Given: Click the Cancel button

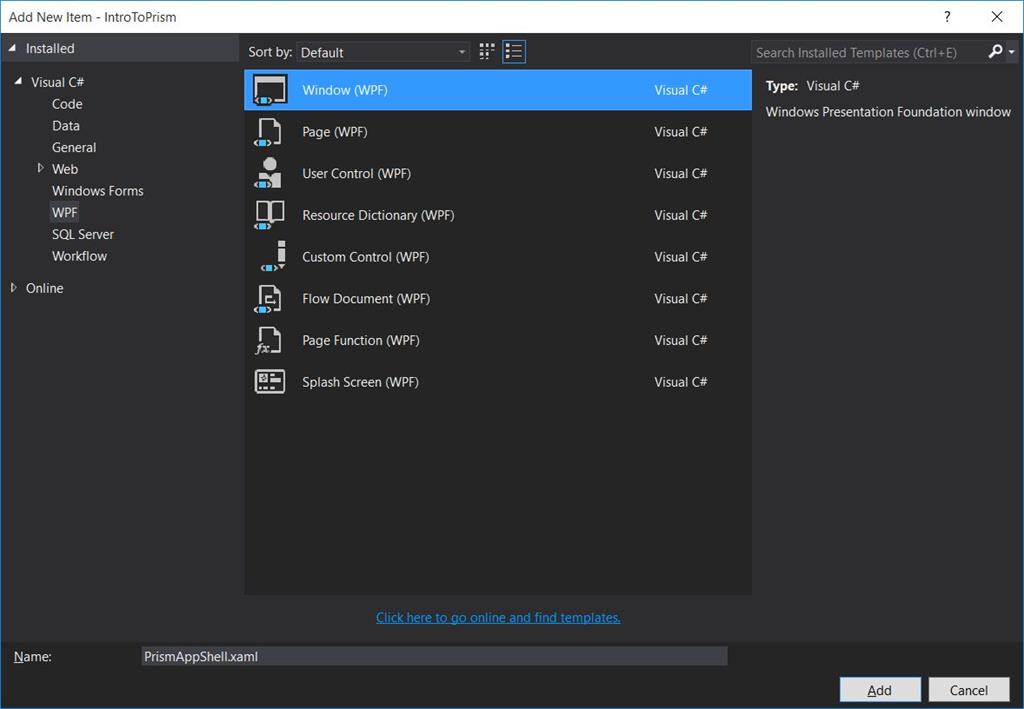Looking at the screenshot, I should pos(968,690).
